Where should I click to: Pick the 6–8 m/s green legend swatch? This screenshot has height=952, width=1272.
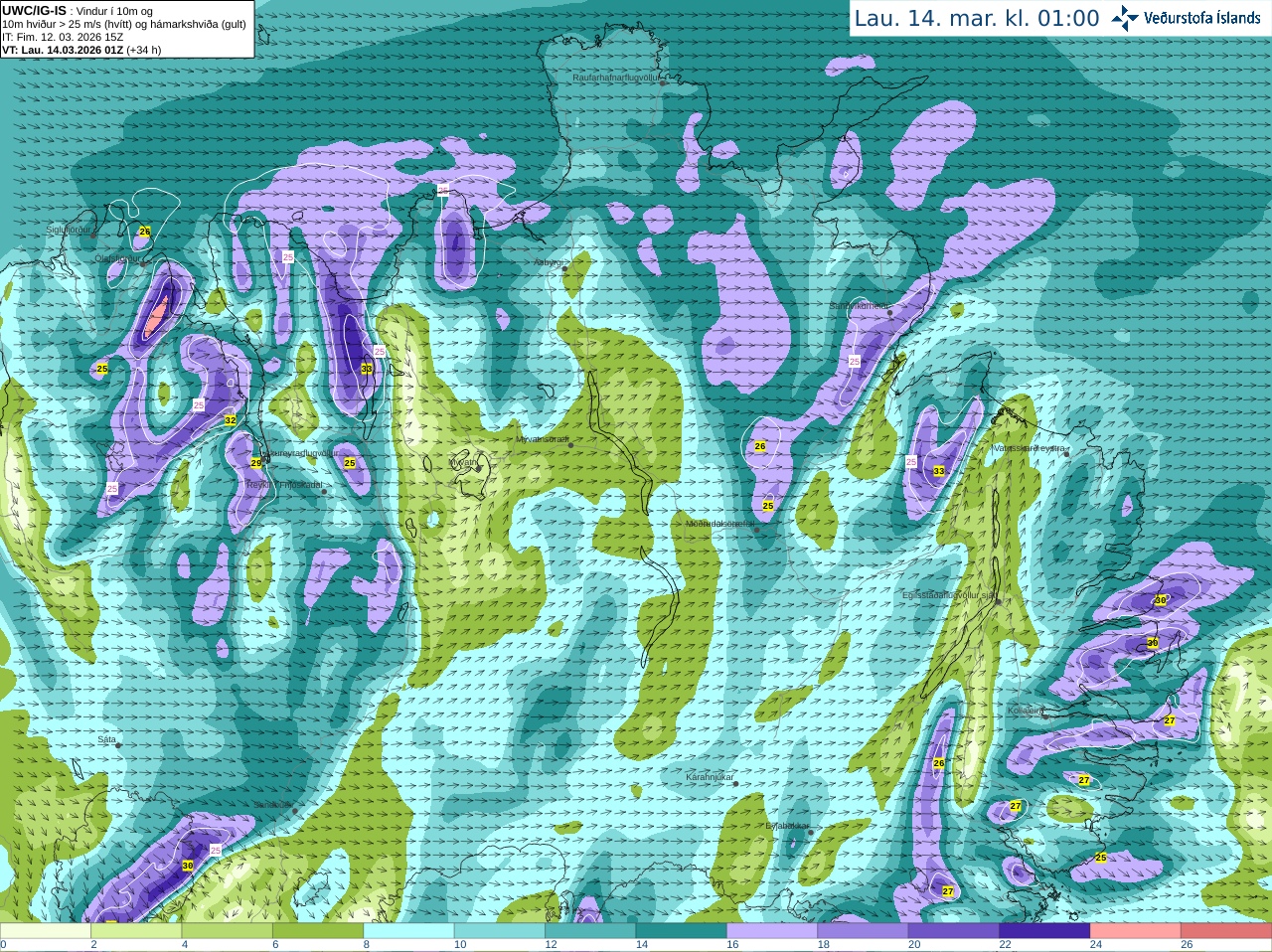(319, 931)
